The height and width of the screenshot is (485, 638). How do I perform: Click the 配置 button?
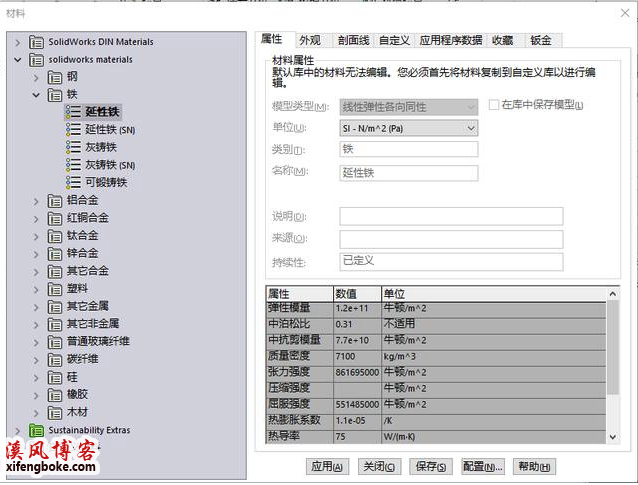point(483,467)
